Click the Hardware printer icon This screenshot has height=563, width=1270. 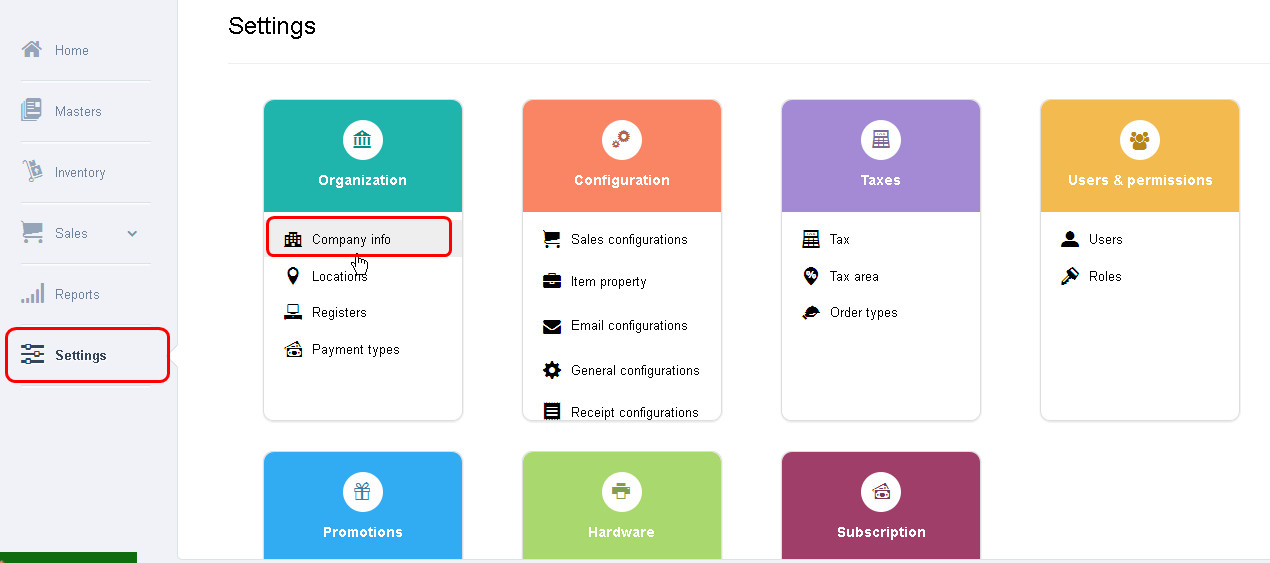pyautogui.click(x=621, y=492)
